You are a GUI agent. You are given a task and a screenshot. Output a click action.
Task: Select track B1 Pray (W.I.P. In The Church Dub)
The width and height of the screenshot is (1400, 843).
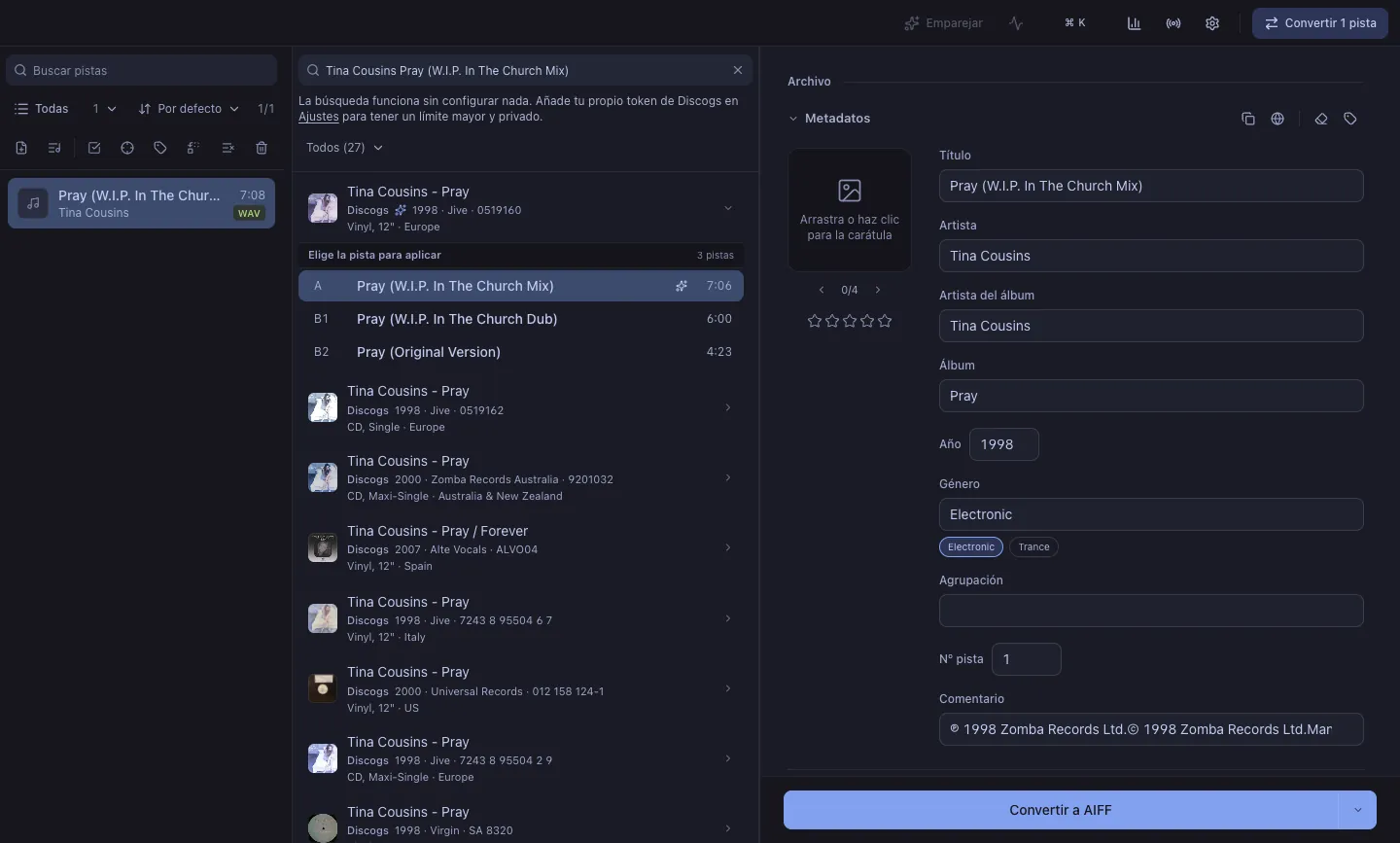(x=521, y=319)
